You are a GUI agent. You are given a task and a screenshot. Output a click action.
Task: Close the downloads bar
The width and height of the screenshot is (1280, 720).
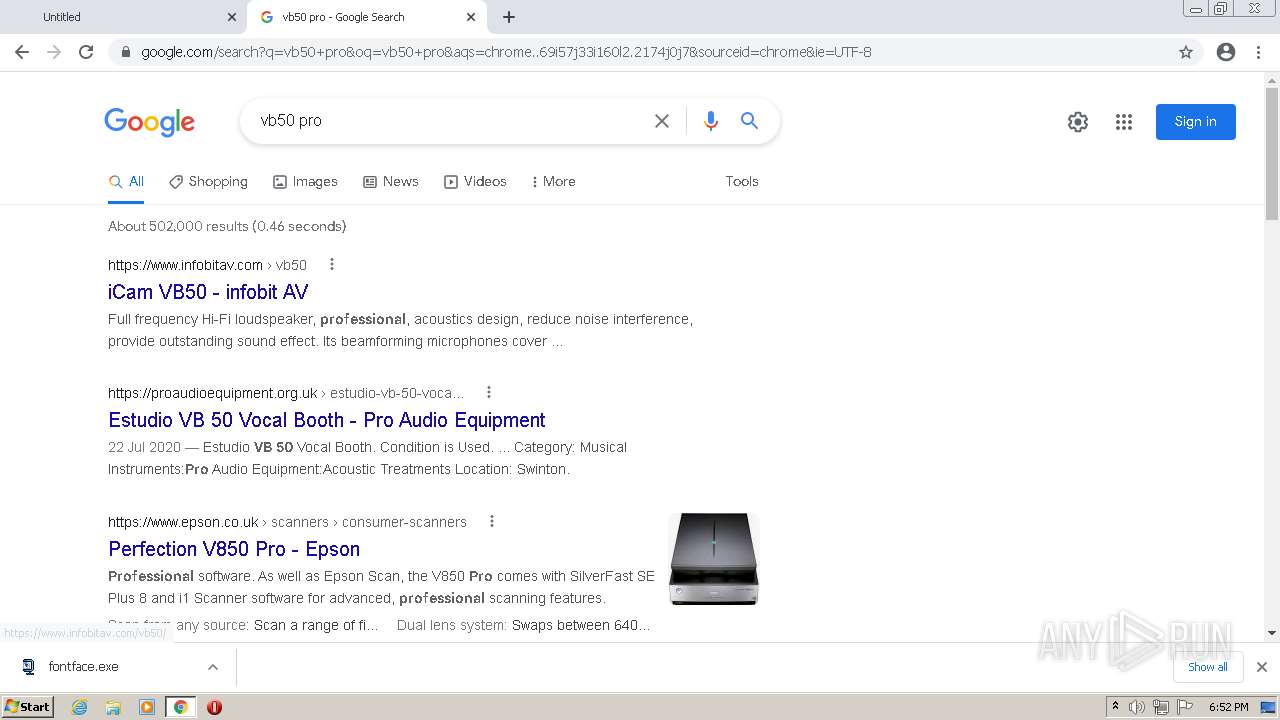[x=1262, y=667]
